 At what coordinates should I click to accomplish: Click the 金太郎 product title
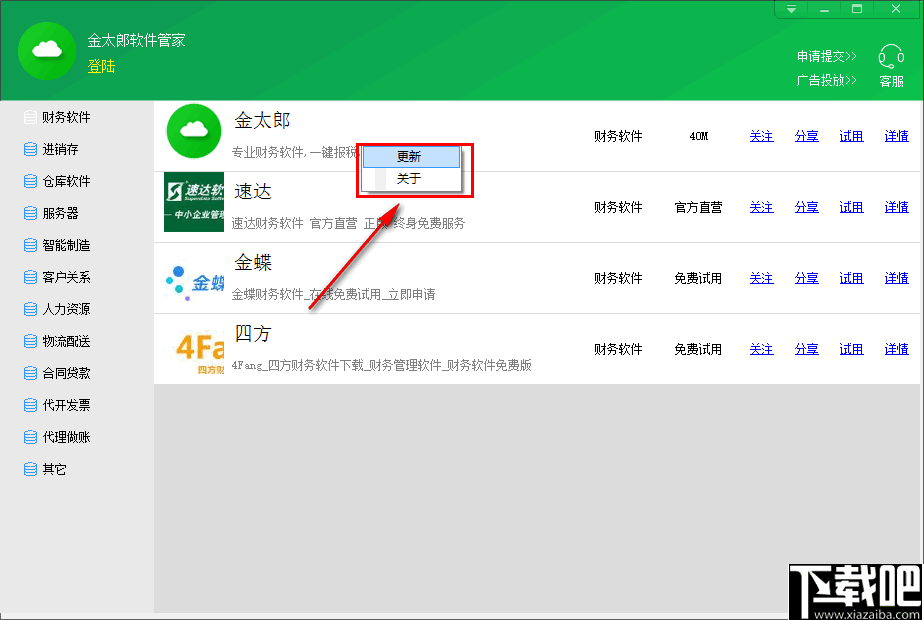tap(262, 121)
